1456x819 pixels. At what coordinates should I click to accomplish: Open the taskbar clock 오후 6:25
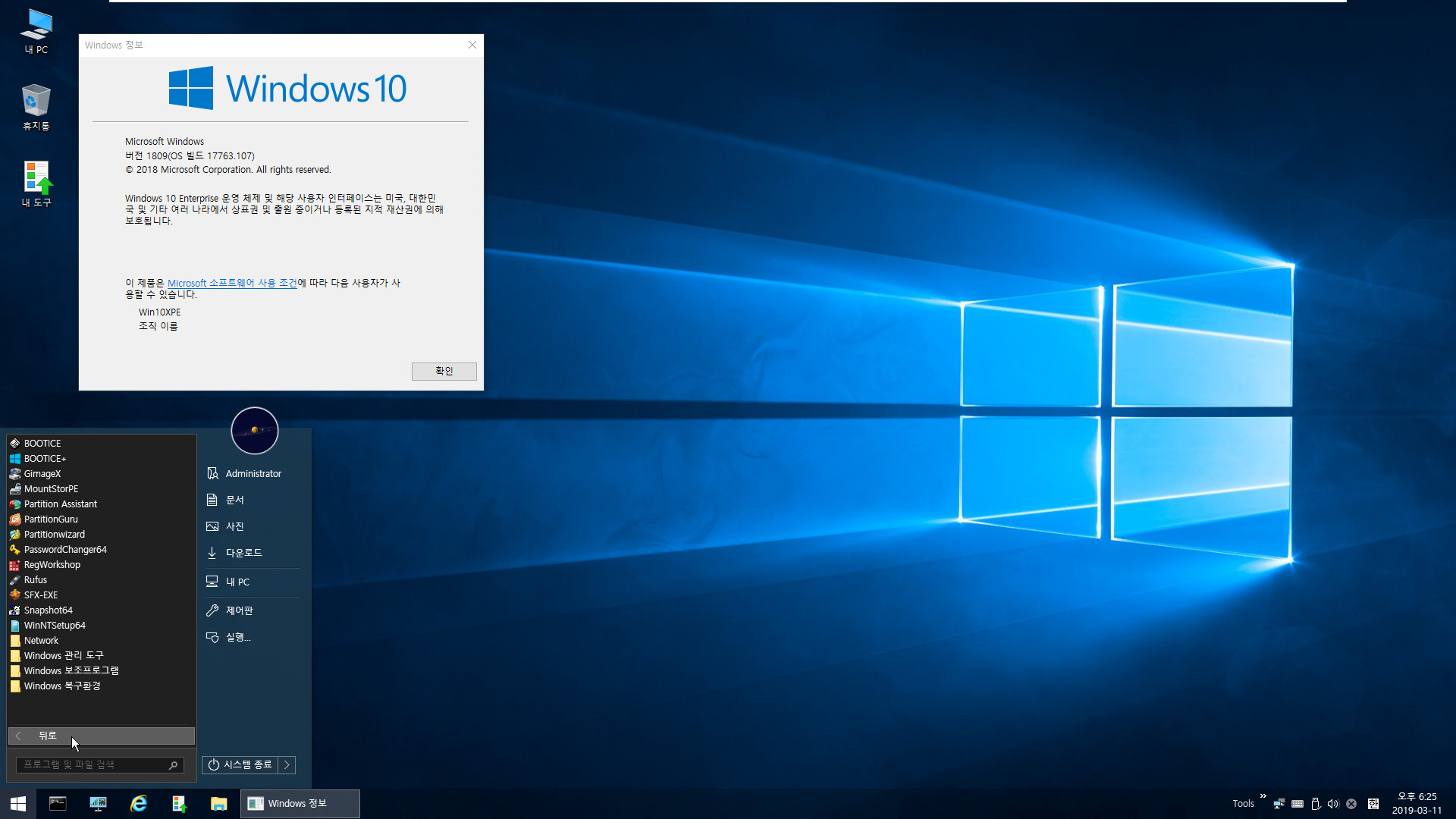click(1417, 804)
